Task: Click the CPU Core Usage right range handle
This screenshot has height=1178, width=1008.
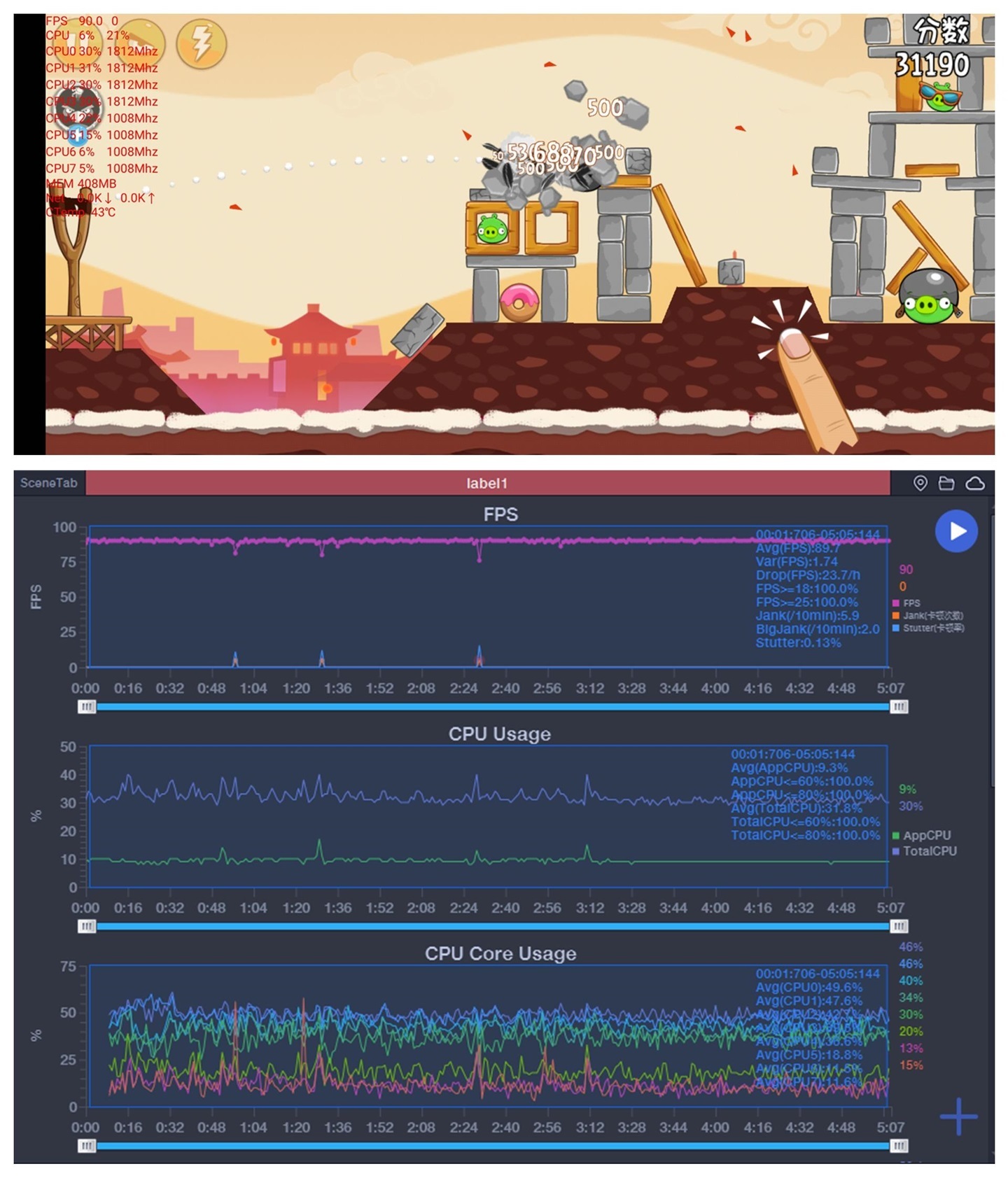Action: coord(899,1146)
